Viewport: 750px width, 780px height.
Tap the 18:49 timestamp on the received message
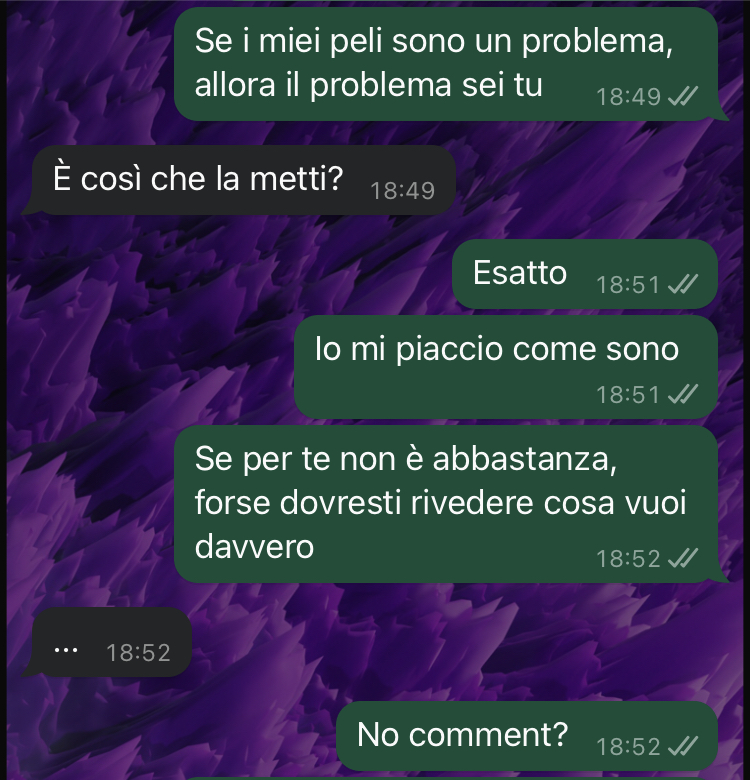(x=403, y=191)
